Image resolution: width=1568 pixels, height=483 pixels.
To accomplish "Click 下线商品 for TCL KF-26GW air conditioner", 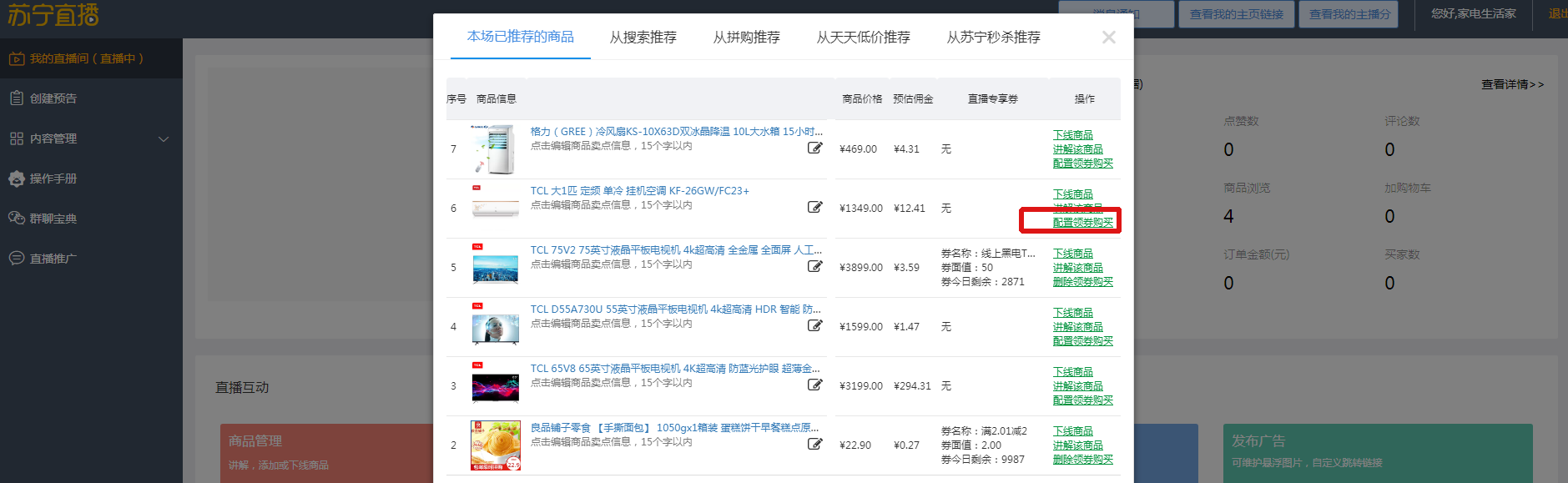I will [x=1073, y=194].
